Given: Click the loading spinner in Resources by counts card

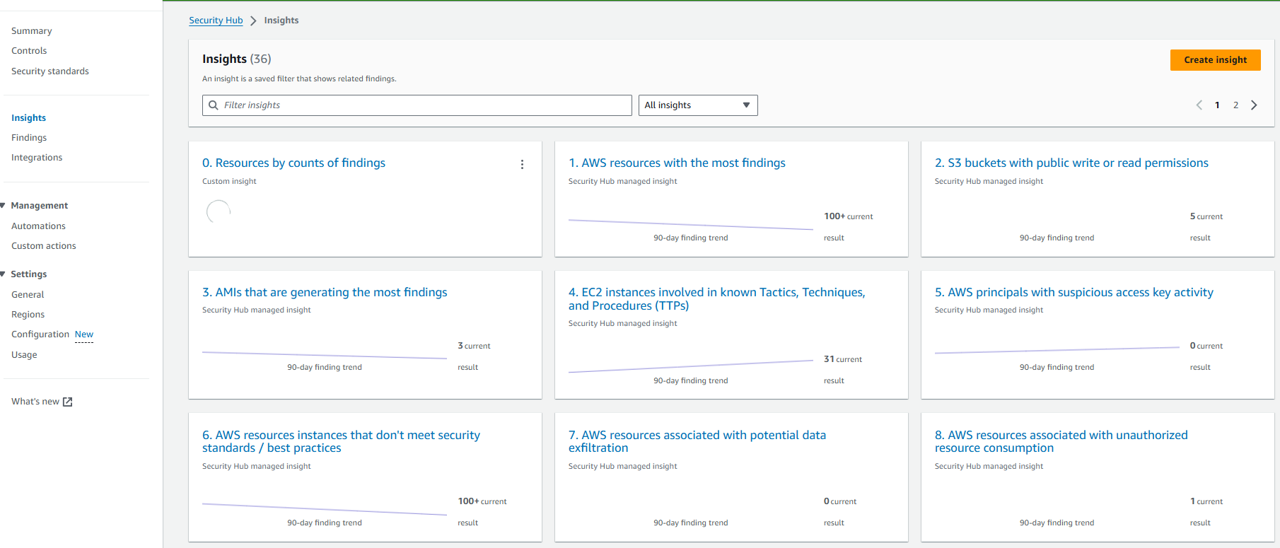Looking at the screenshot, I should point(218,212).
